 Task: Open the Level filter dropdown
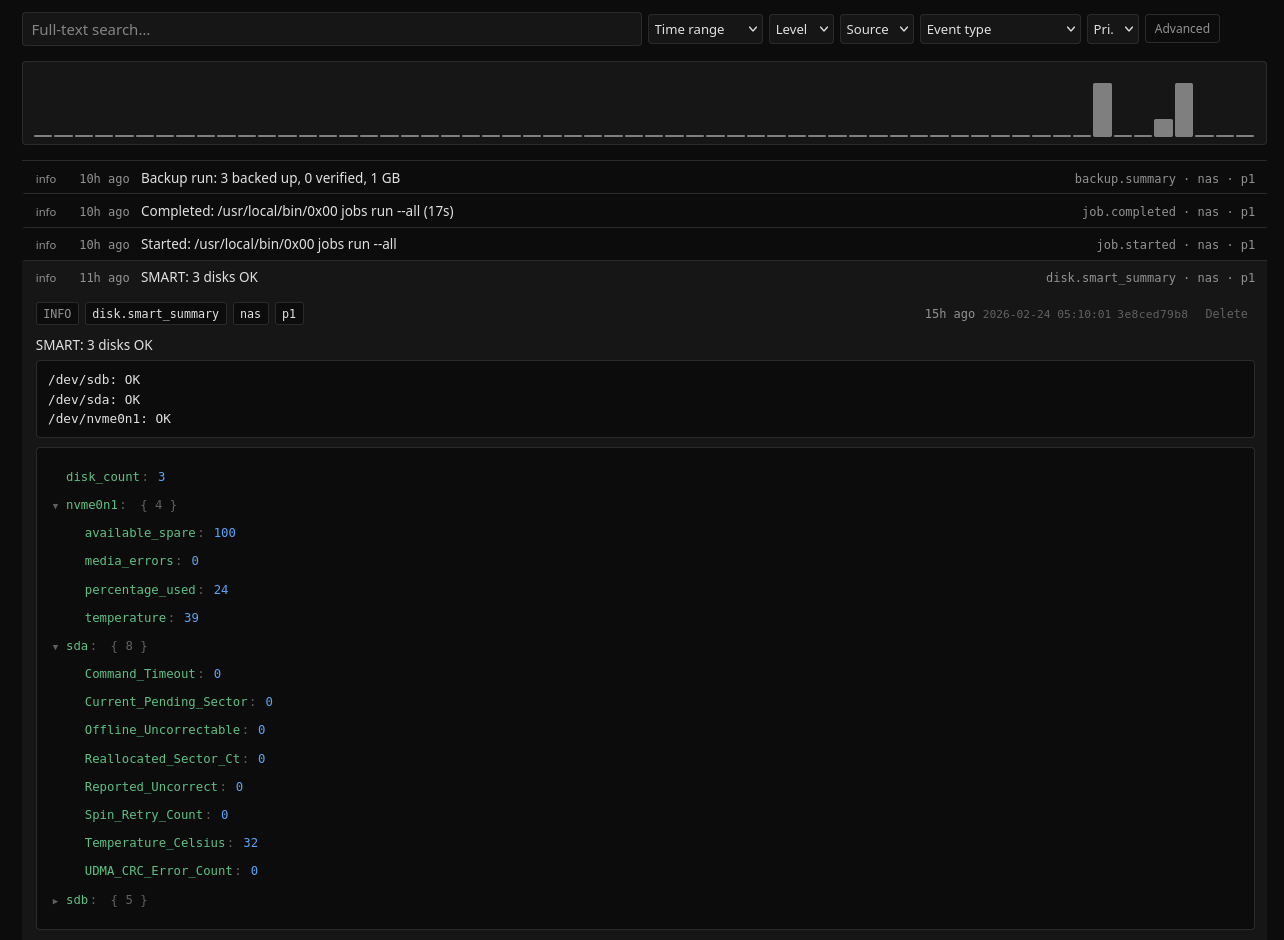point(800,29)
